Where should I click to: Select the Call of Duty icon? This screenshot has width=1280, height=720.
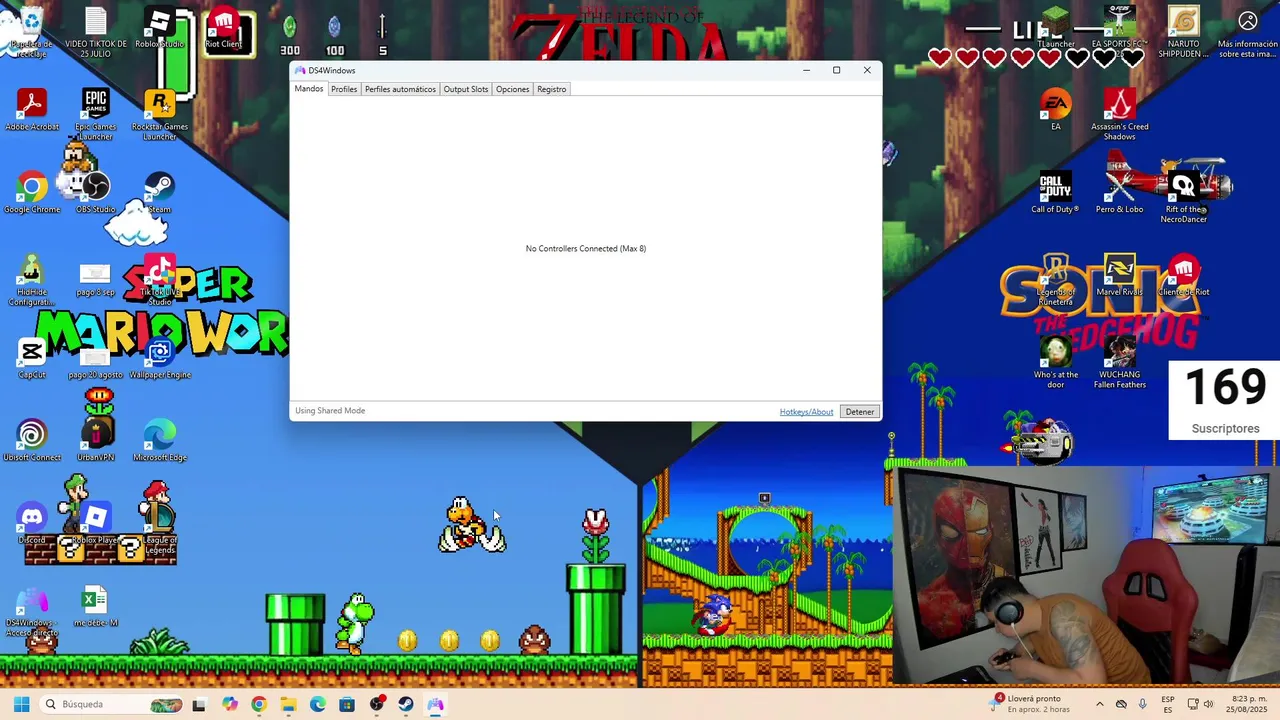[x=1056, y=193]
